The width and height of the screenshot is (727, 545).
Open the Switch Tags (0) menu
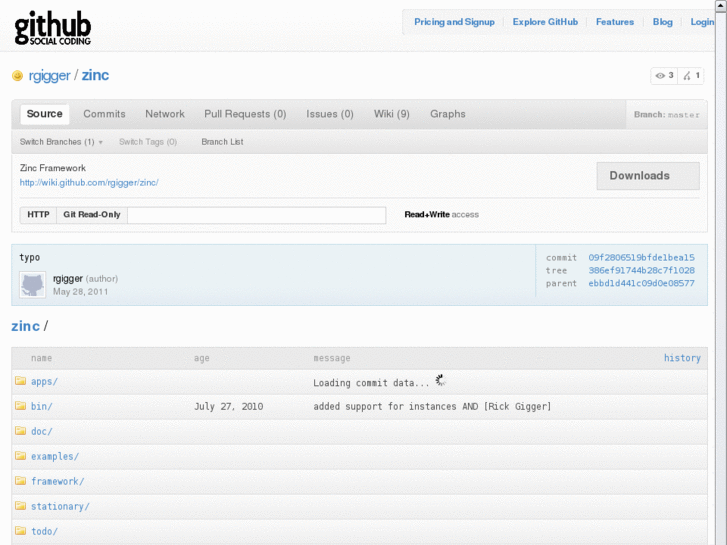[x=148, y=142]
